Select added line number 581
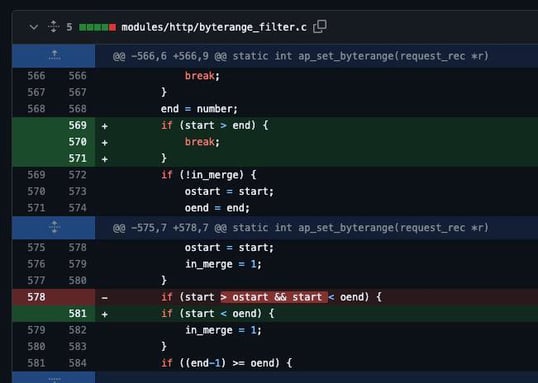 click(x=77, y=313)
